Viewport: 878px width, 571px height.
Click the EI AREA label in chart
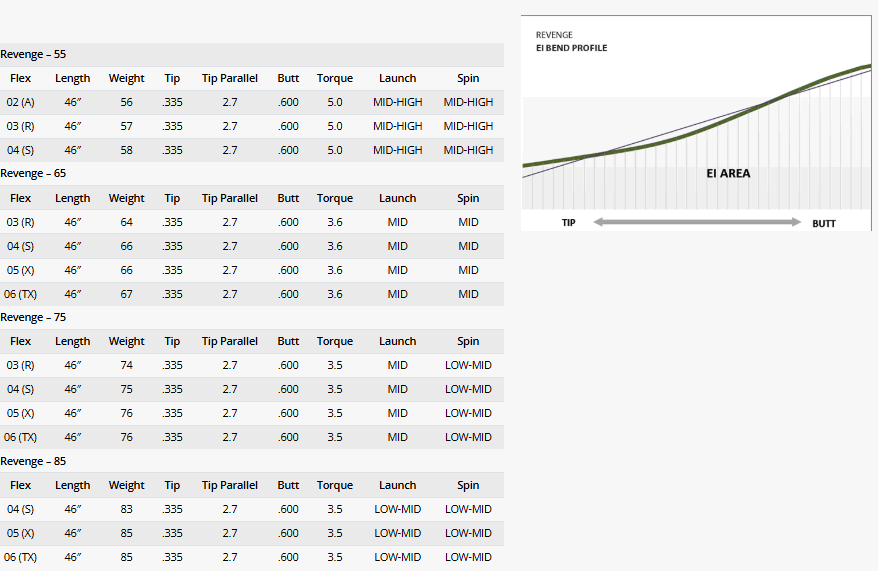click(728, 174)
